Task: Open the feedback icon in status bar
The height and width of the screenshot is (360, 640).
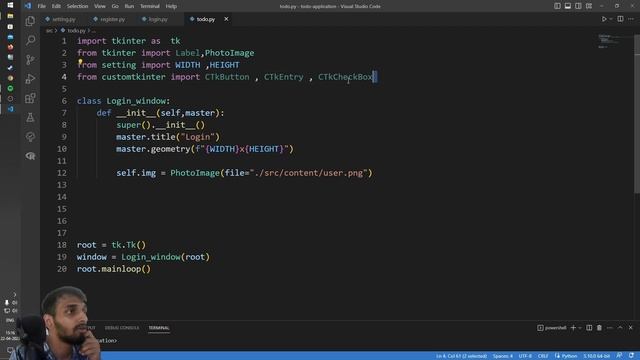Action: point(620,356)
